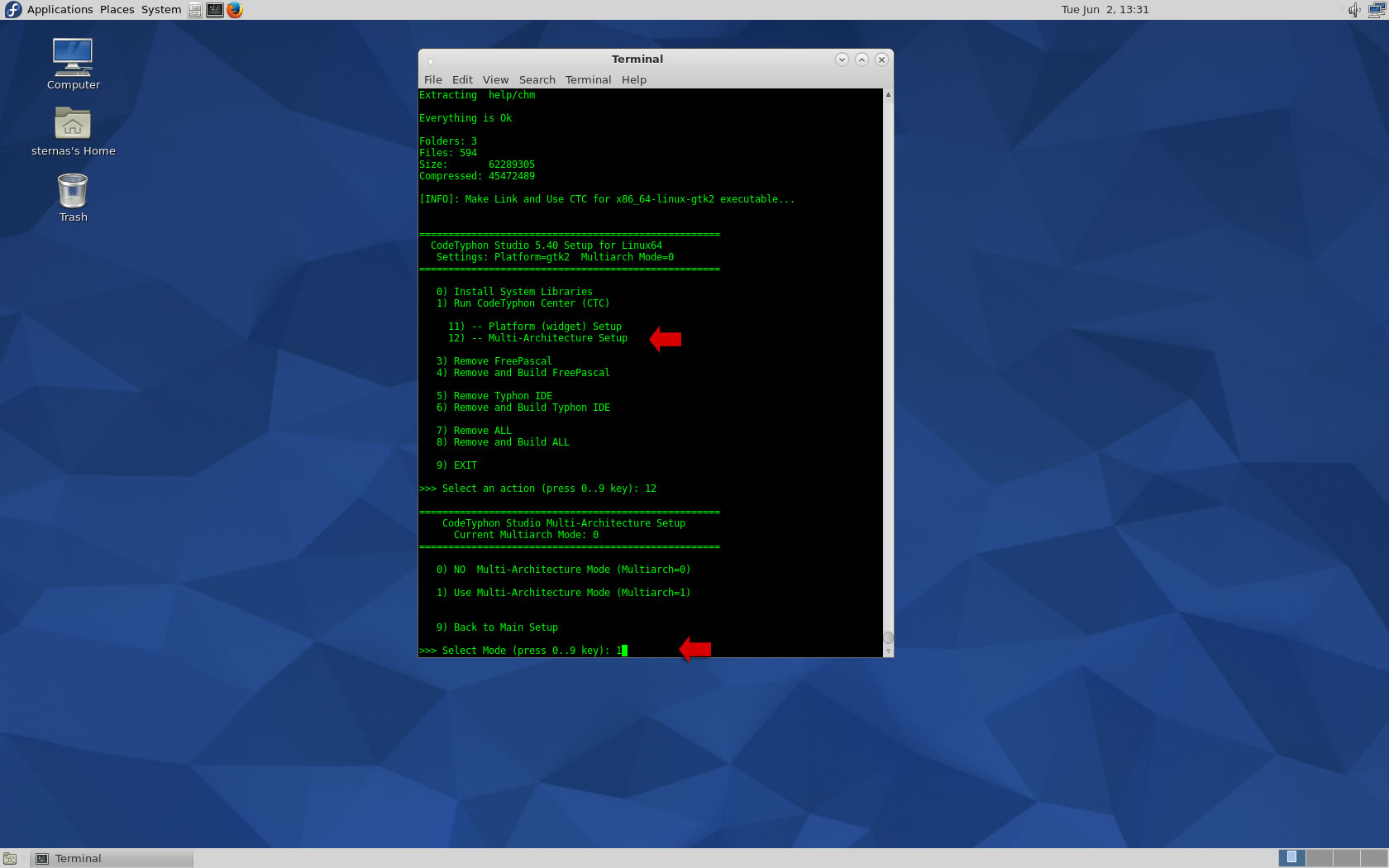Open the Terminal menu in menubar
Viewport: 1389px width, 868px height.
588,79
